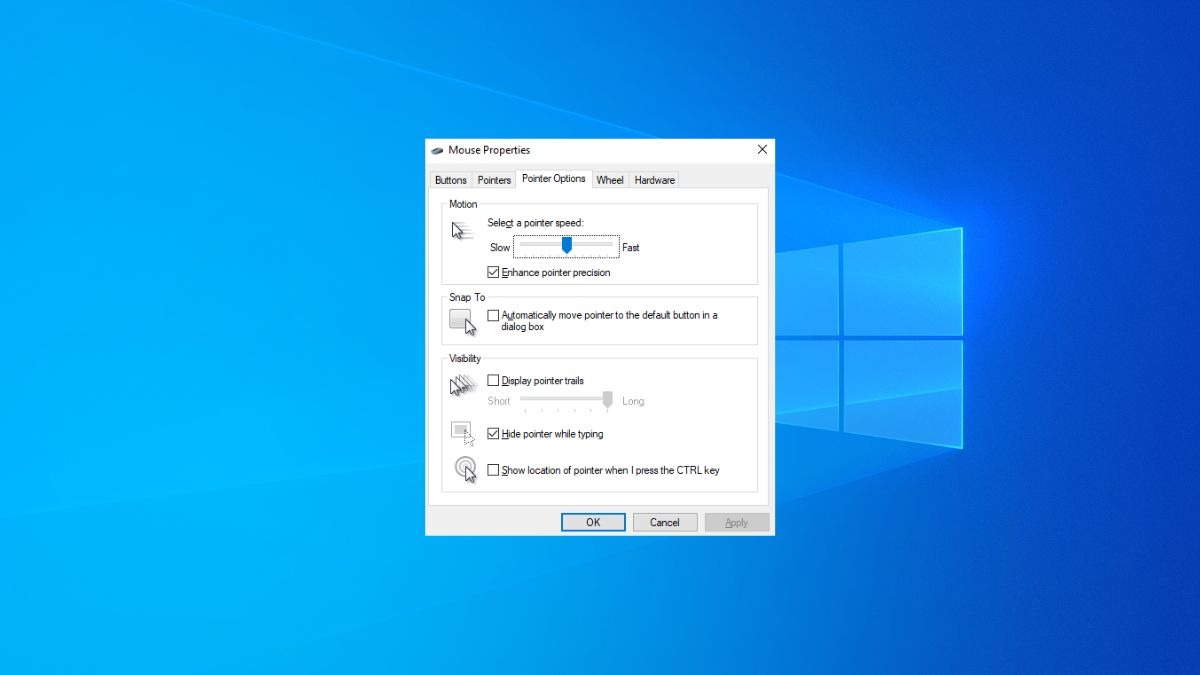
Task: Click the 'Select a pointer speed:' label
Action: 535,222
